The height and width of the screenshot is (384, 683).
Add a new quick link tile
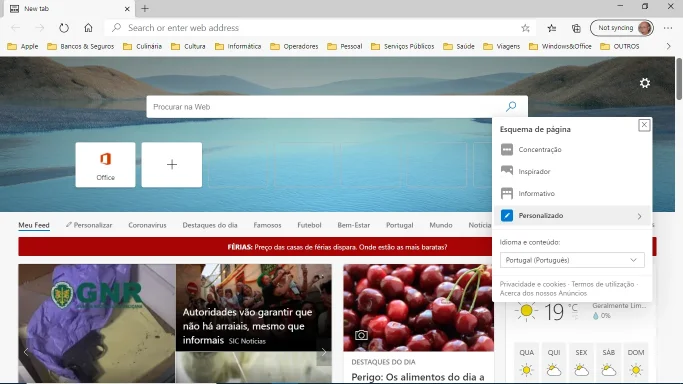[172, 165]
